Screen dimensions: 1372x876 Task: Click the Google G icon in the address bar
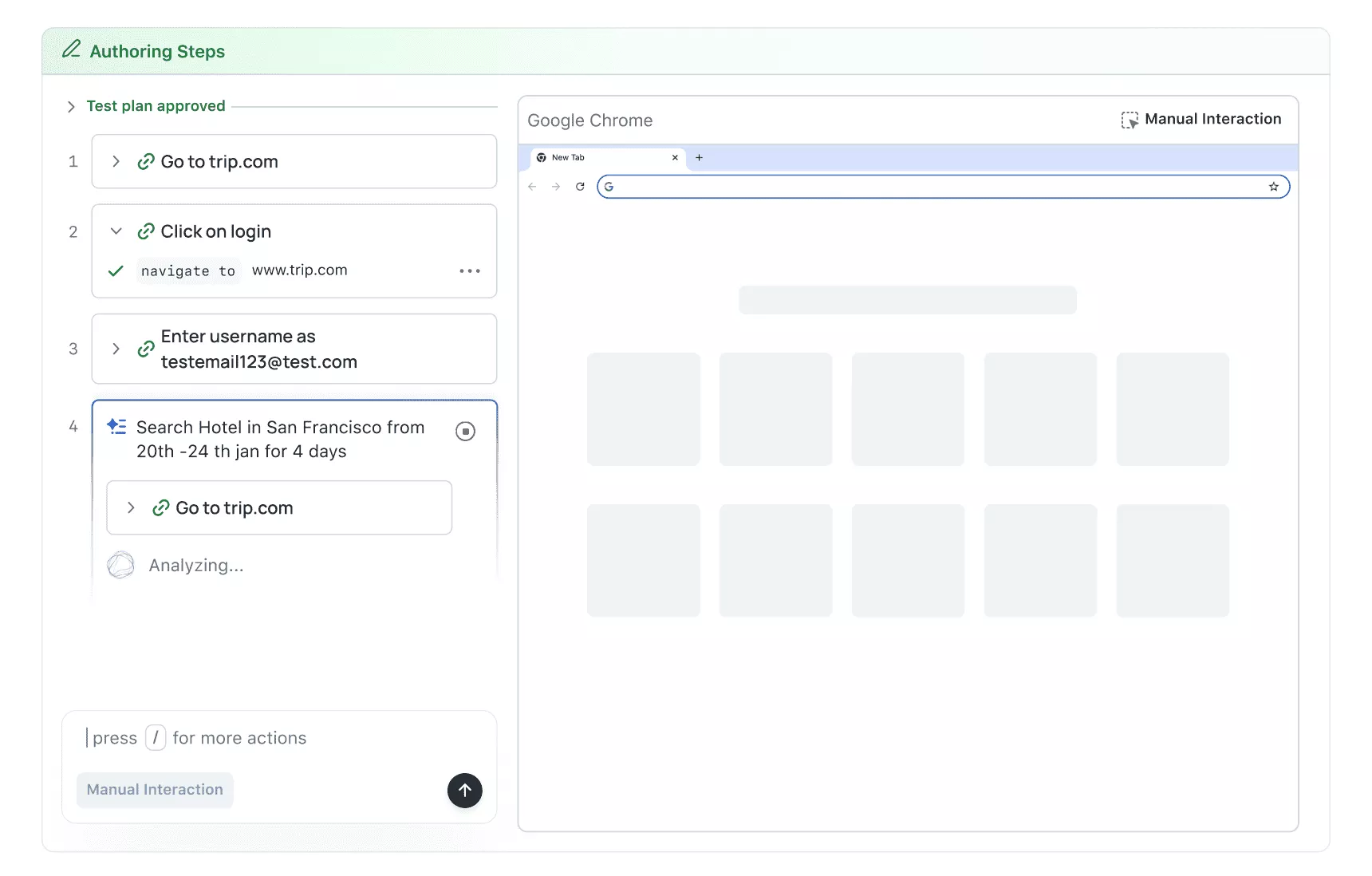tap(609, 187)
